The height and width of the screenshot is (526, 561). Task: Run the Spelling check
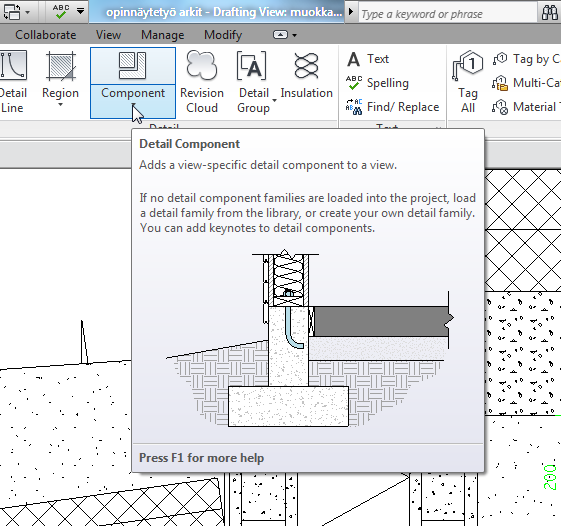click(x=377, y=83)
